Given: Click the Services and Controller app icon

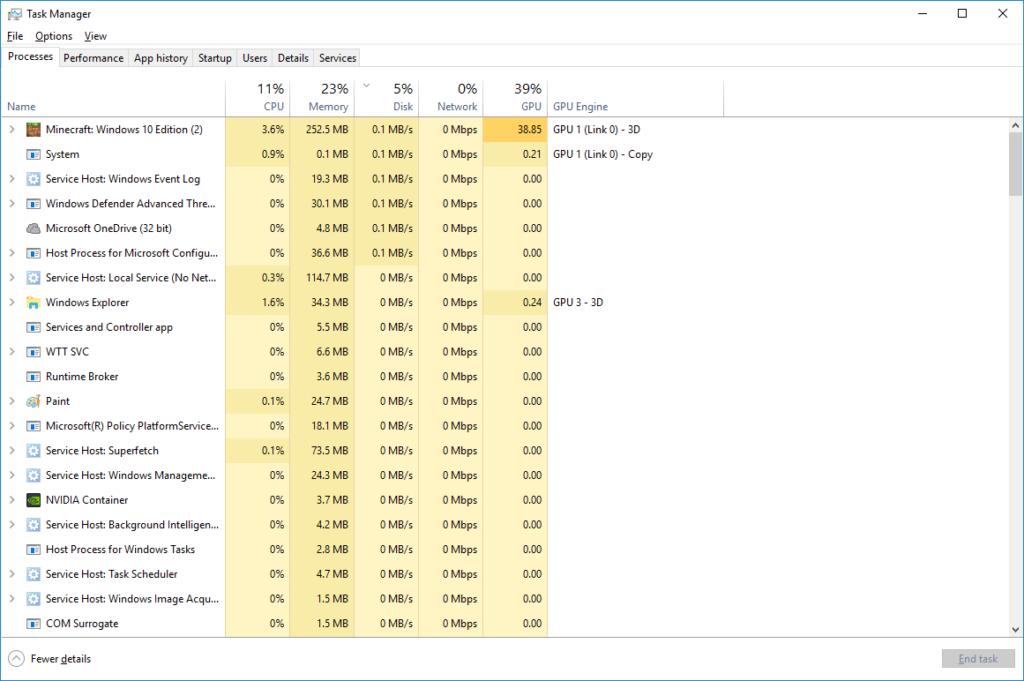Looking at the screenshot, I should [33, 327].
